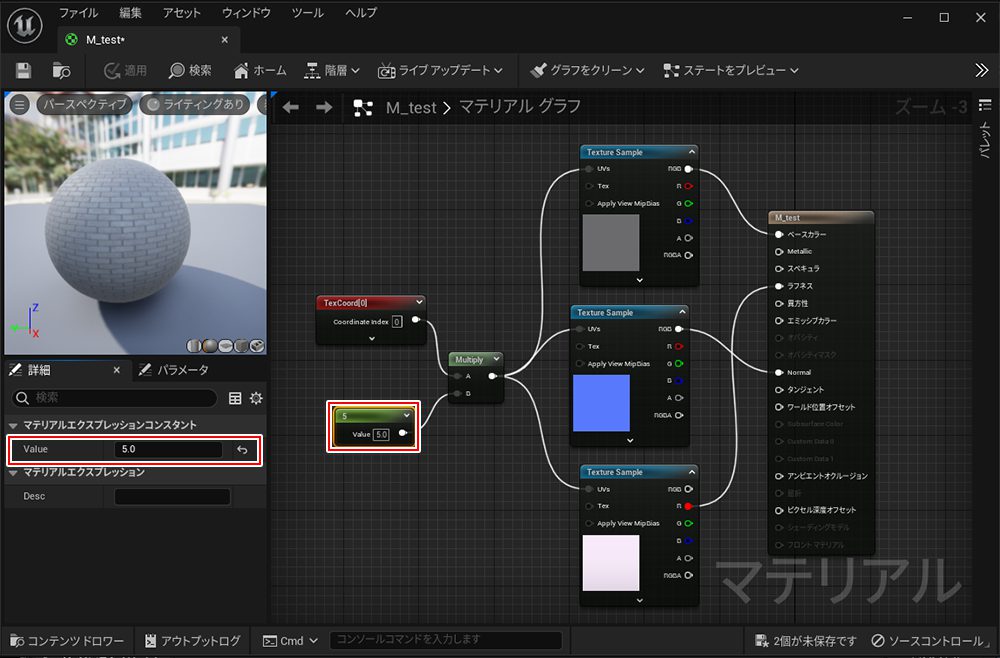Open the Clean Graph dropdown arrow
Viewport: 1000px width, 658px height.
(640, 71)
